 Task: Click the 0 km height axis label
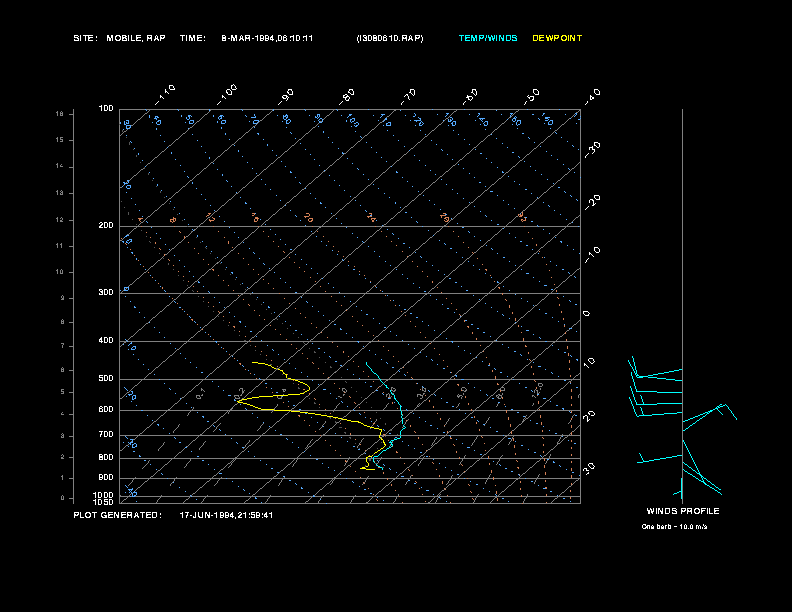63,498
